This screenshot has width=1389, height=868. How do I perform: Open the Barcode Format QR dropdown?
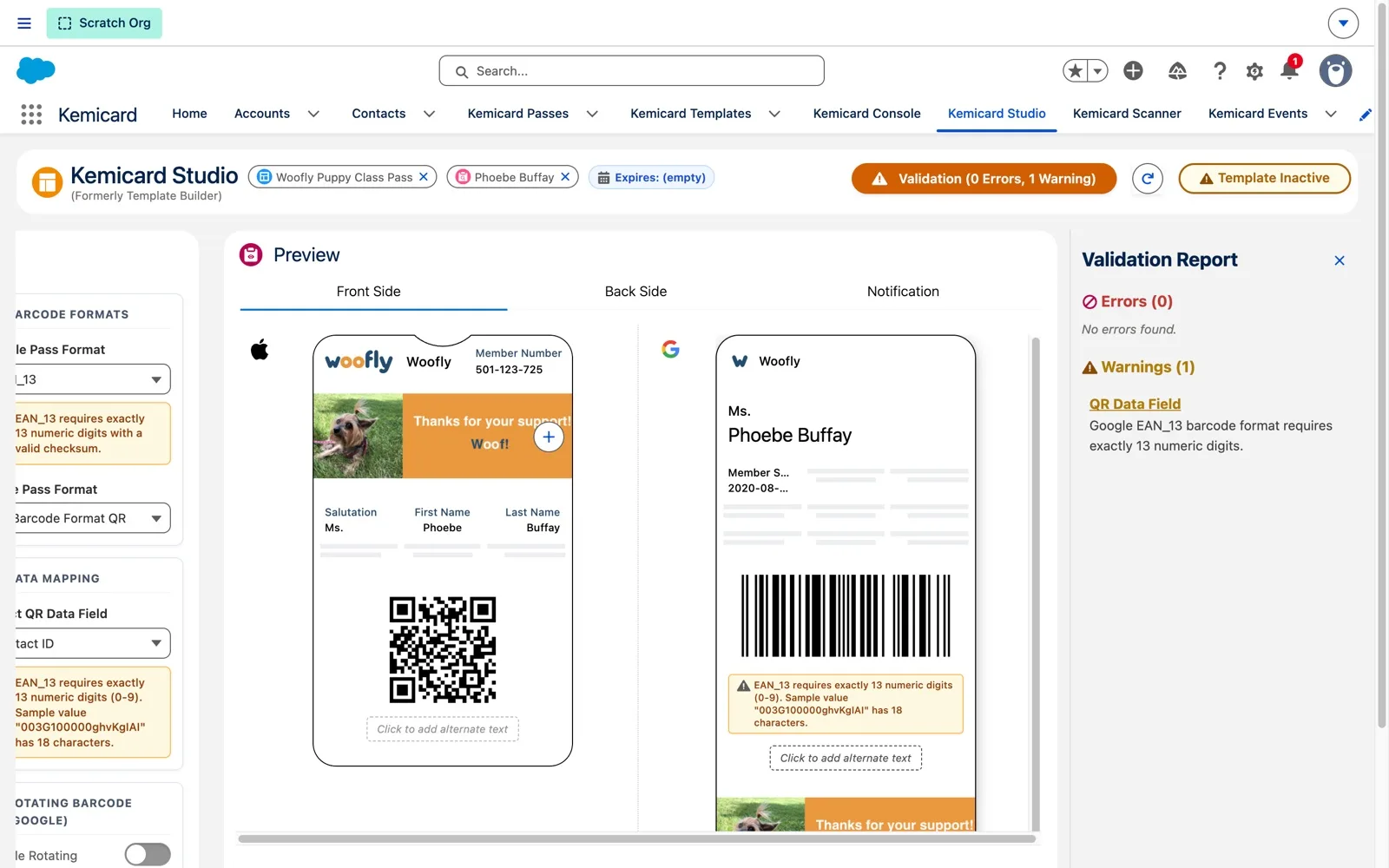pyautogui.click(x=93, y=518)
